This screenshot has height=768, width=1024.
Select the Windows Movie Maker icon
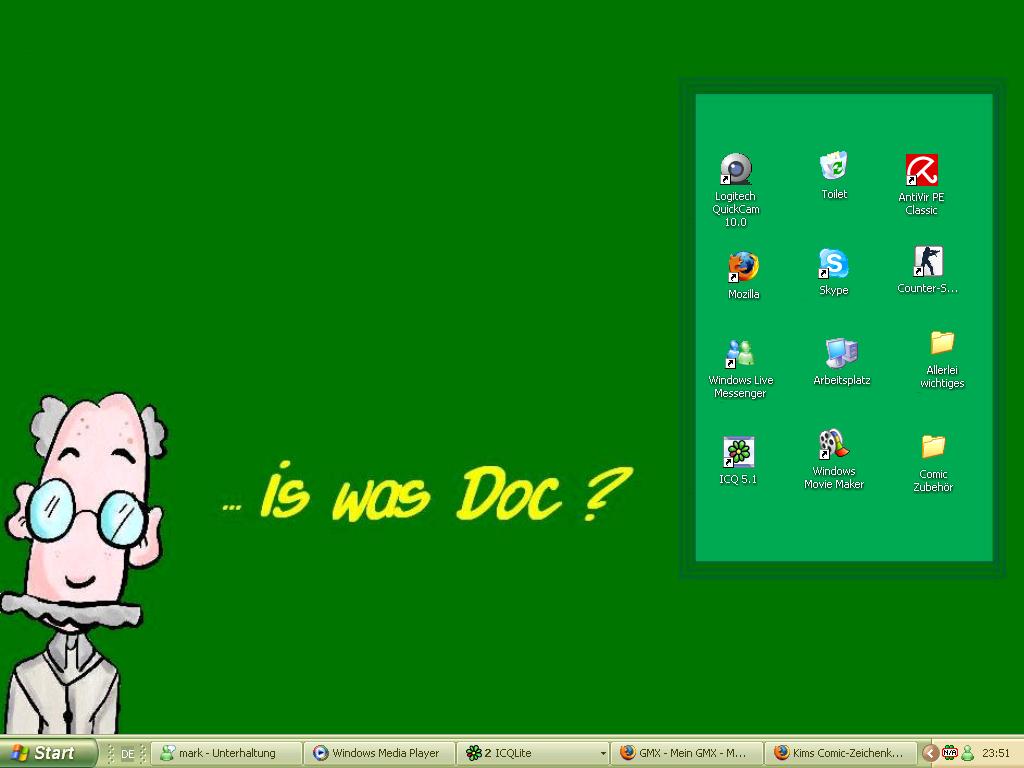point(833,445)
